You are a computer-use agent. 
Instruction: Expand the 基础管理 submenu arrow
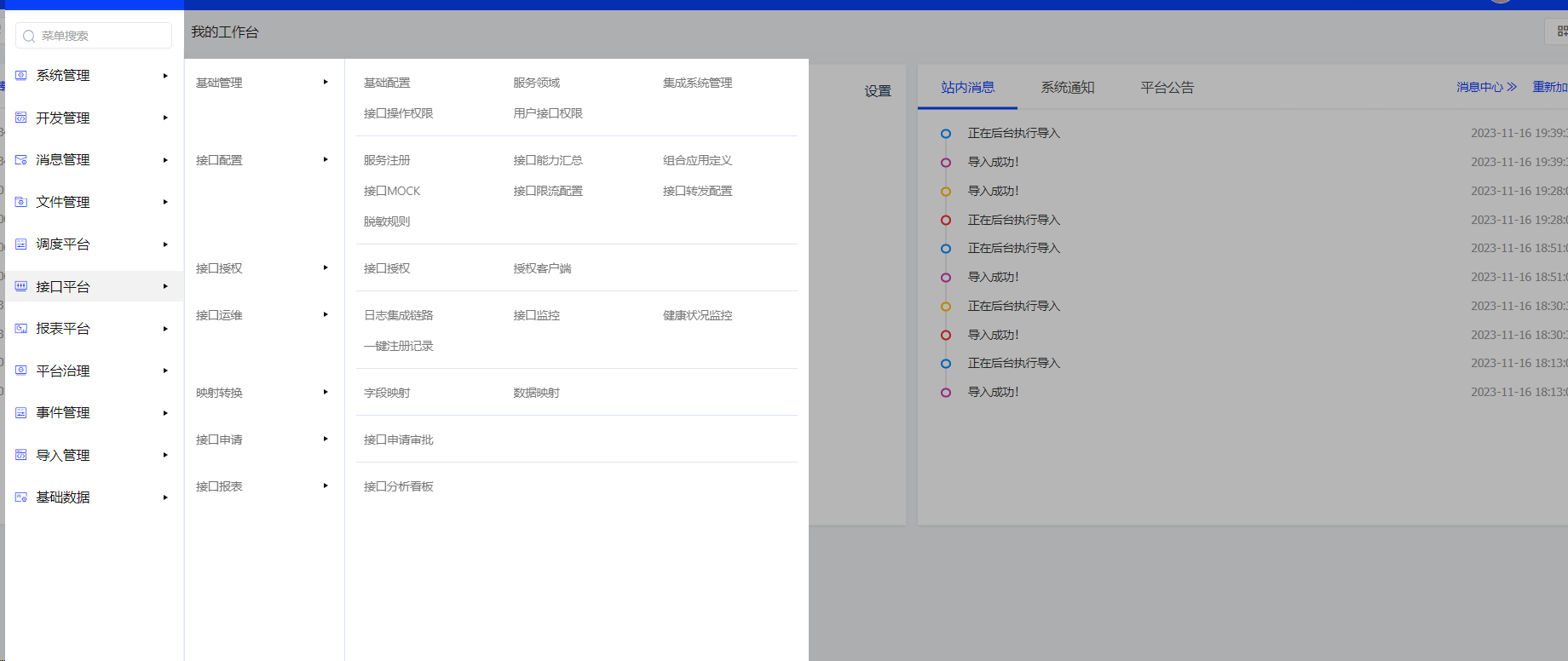[326, 83]
